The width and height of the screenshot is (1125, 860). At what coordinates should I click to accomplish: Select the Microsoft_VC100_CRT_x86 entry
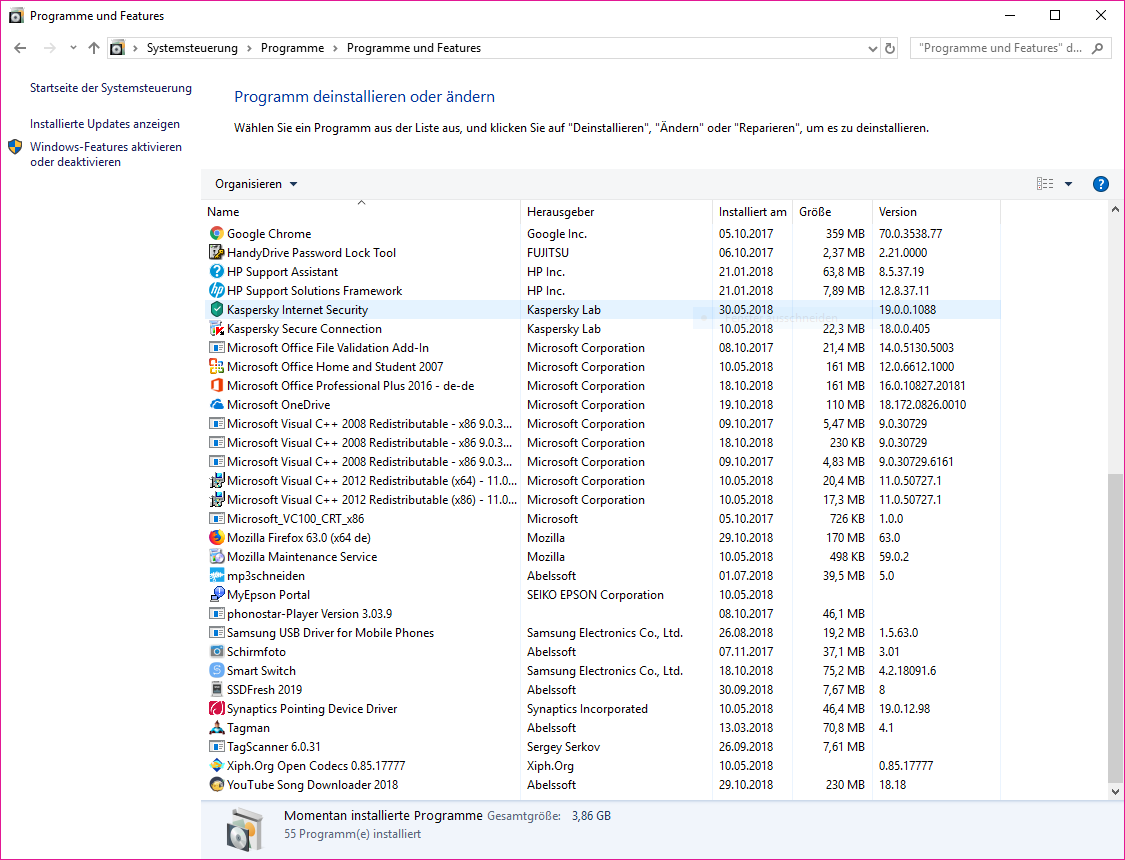[x=601, y=519]
